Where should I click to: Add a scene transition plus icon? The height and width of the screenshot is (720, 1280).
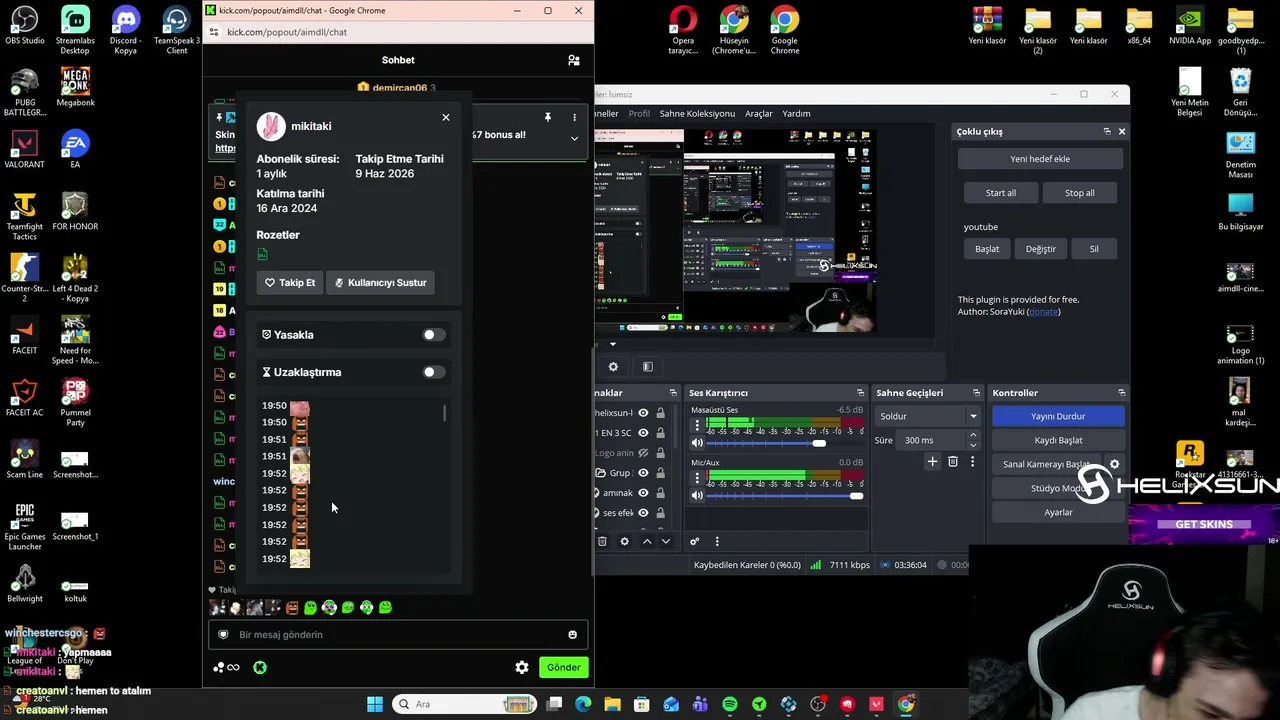(932, 462)
